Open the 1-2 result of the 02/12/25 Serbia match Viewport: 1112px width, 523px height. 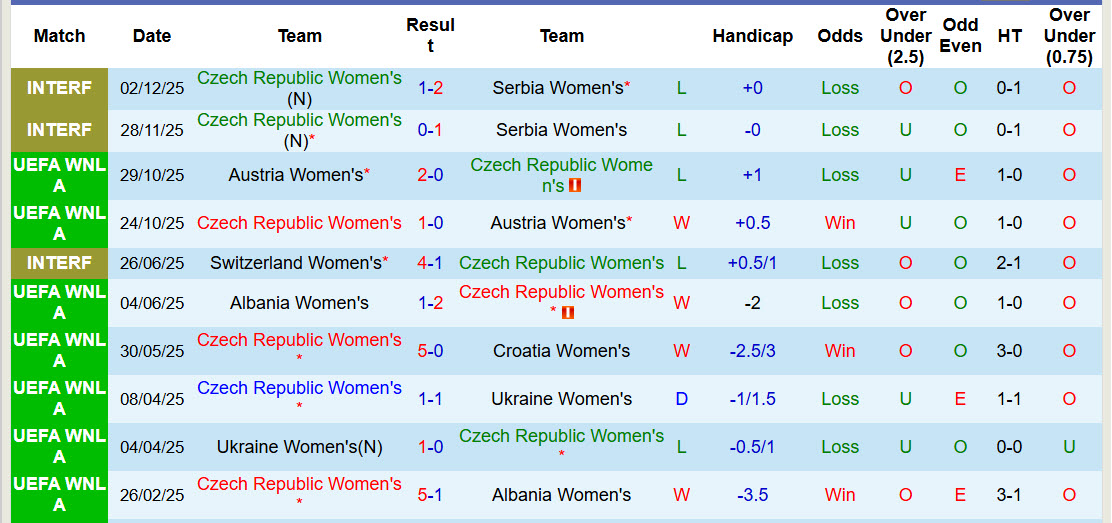430,88
